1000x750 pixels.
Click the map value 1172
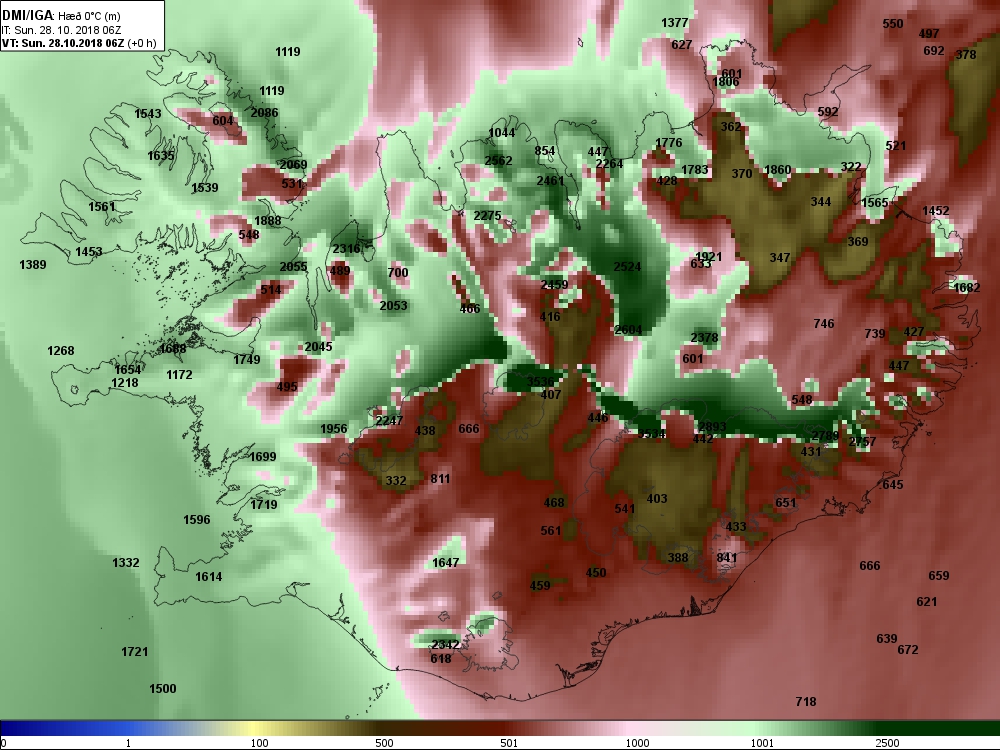tap(179, 375)
